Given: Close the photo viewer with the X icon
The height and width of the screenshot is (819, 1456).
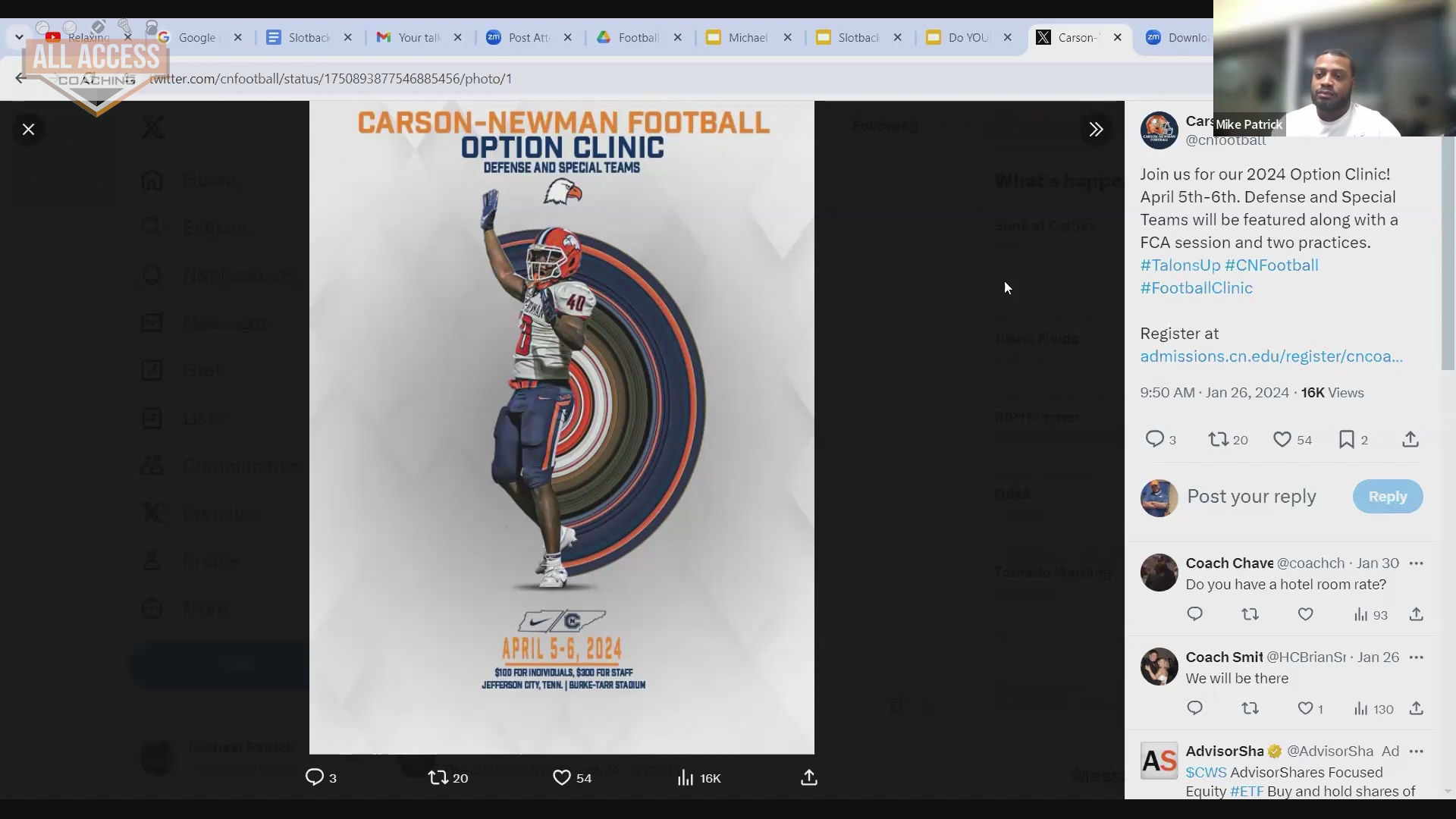Looking at the screenshot, I should pyautogui.click(x=28, y=130).
